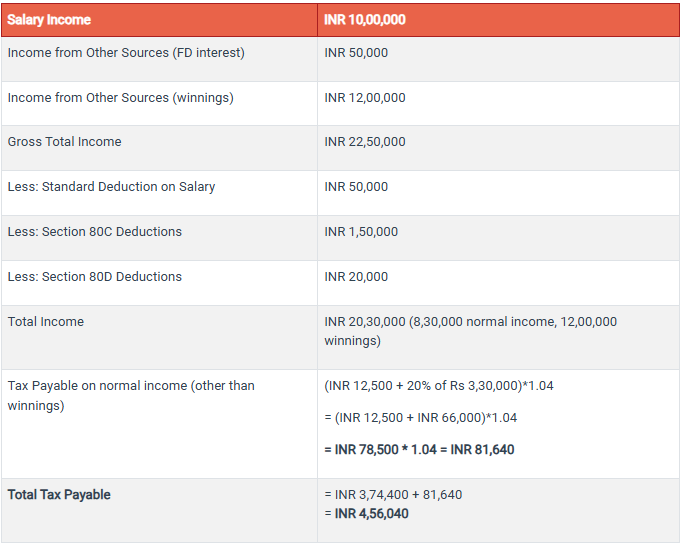Select the Gross Total Income label
Image resolution: width=683 pixels, height=543 pixels.
pos(65,142)
